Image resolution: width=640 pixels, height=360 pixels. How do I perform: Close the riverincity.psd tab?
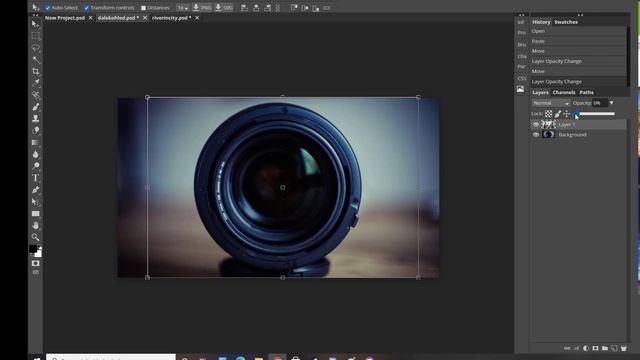(197, 18)
